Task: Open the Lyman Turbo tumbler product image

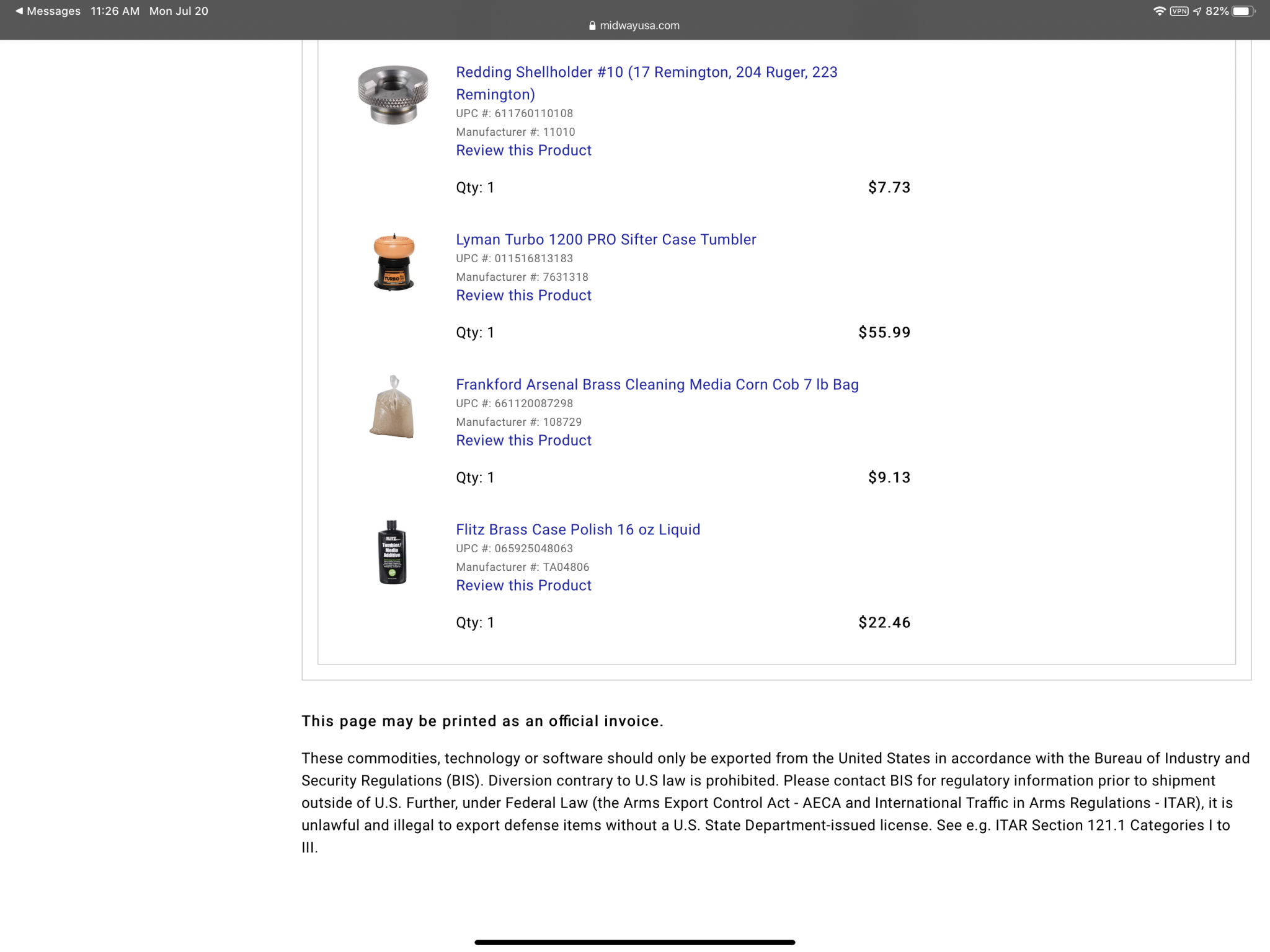Action: tap(393, 262)
